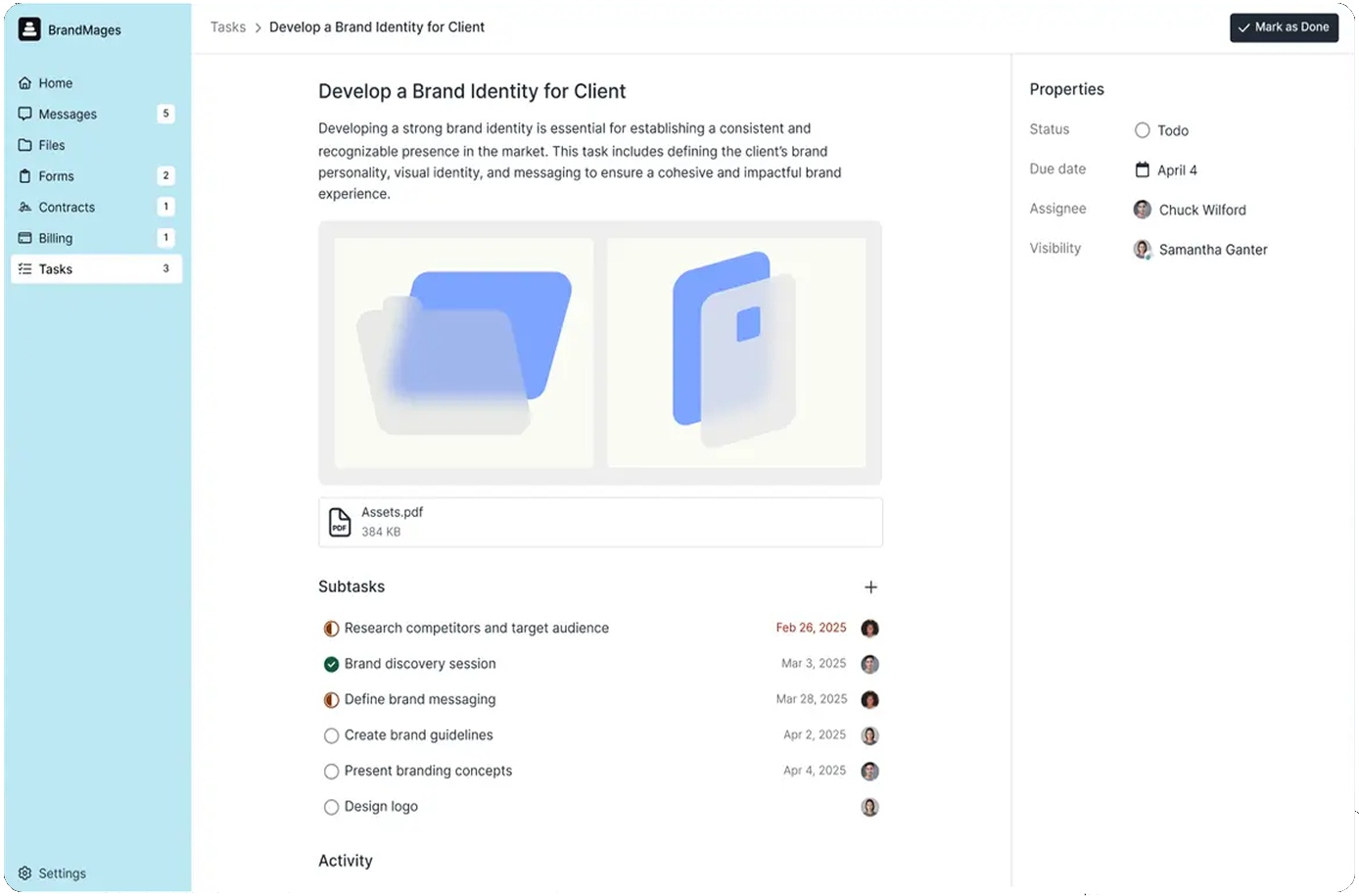Open Files in the sidebar
The height and width of the screenshot is (896, 1359).
(96, 145)
